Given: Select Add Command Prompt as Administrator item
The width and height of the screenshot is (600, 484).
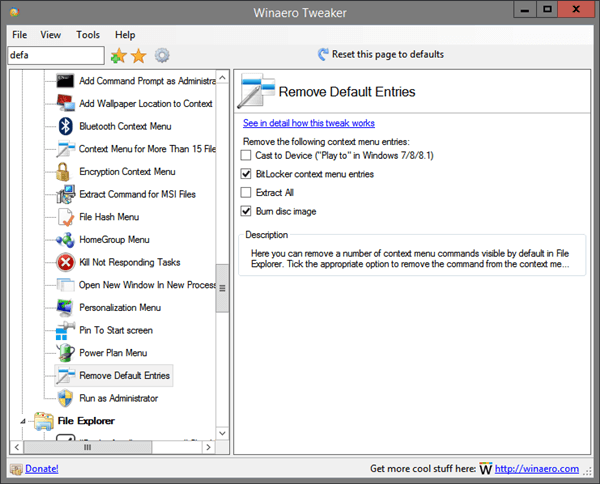Looking at the screenshot, I should coord(147,81).
